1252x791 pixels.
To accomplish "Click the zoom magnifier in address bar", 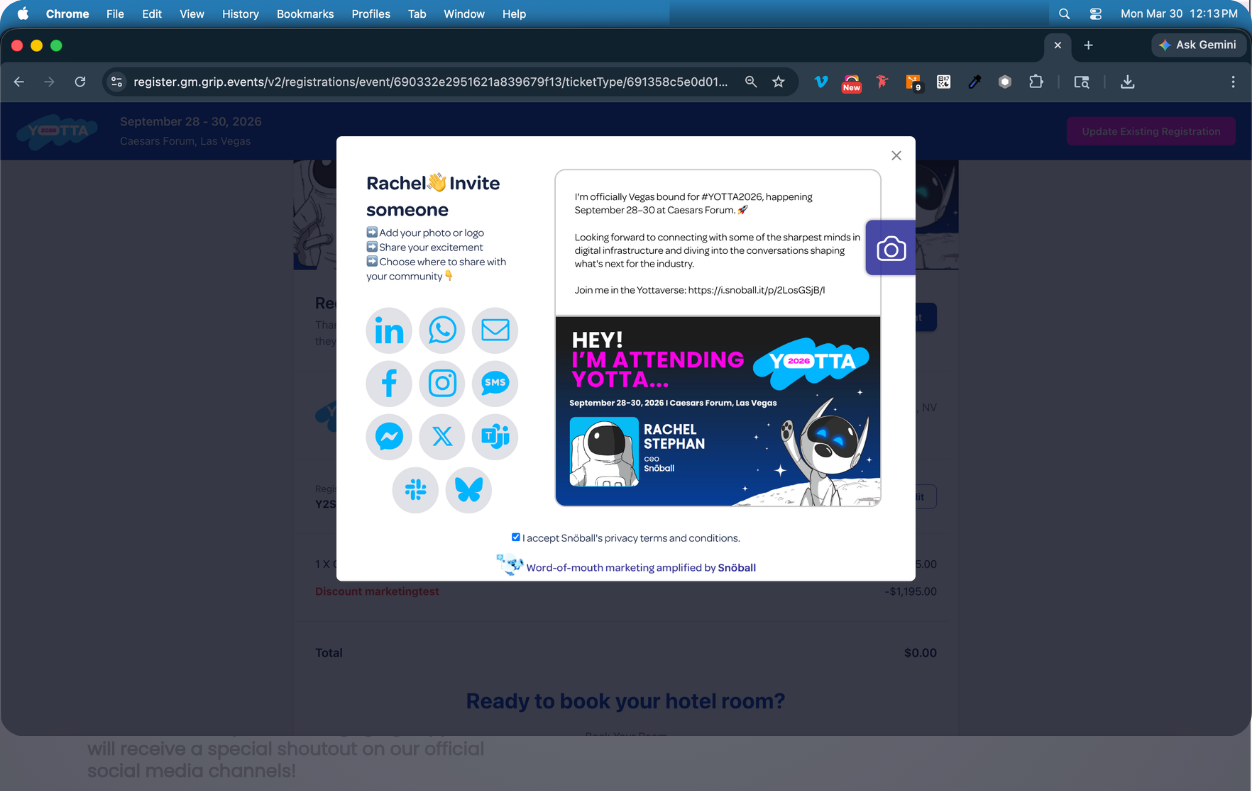I will [x=751, y=82].
